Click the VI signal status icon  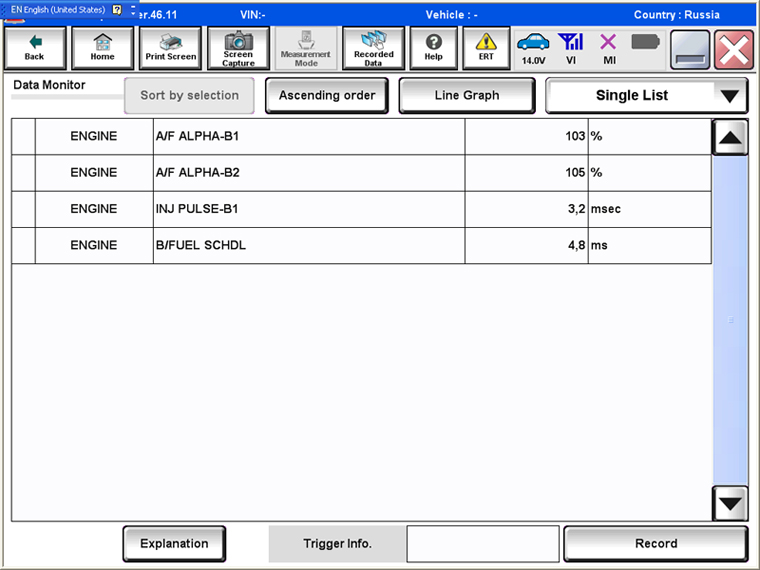coord(571,49)
